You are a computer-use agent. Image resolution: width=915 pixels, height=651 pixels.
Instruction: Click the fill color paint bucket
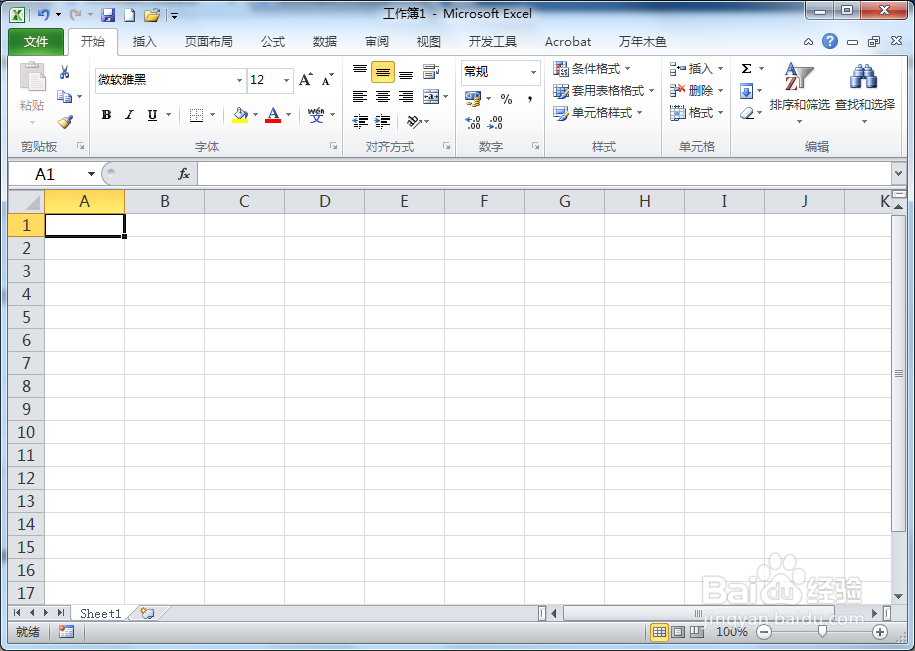[240, 115]
